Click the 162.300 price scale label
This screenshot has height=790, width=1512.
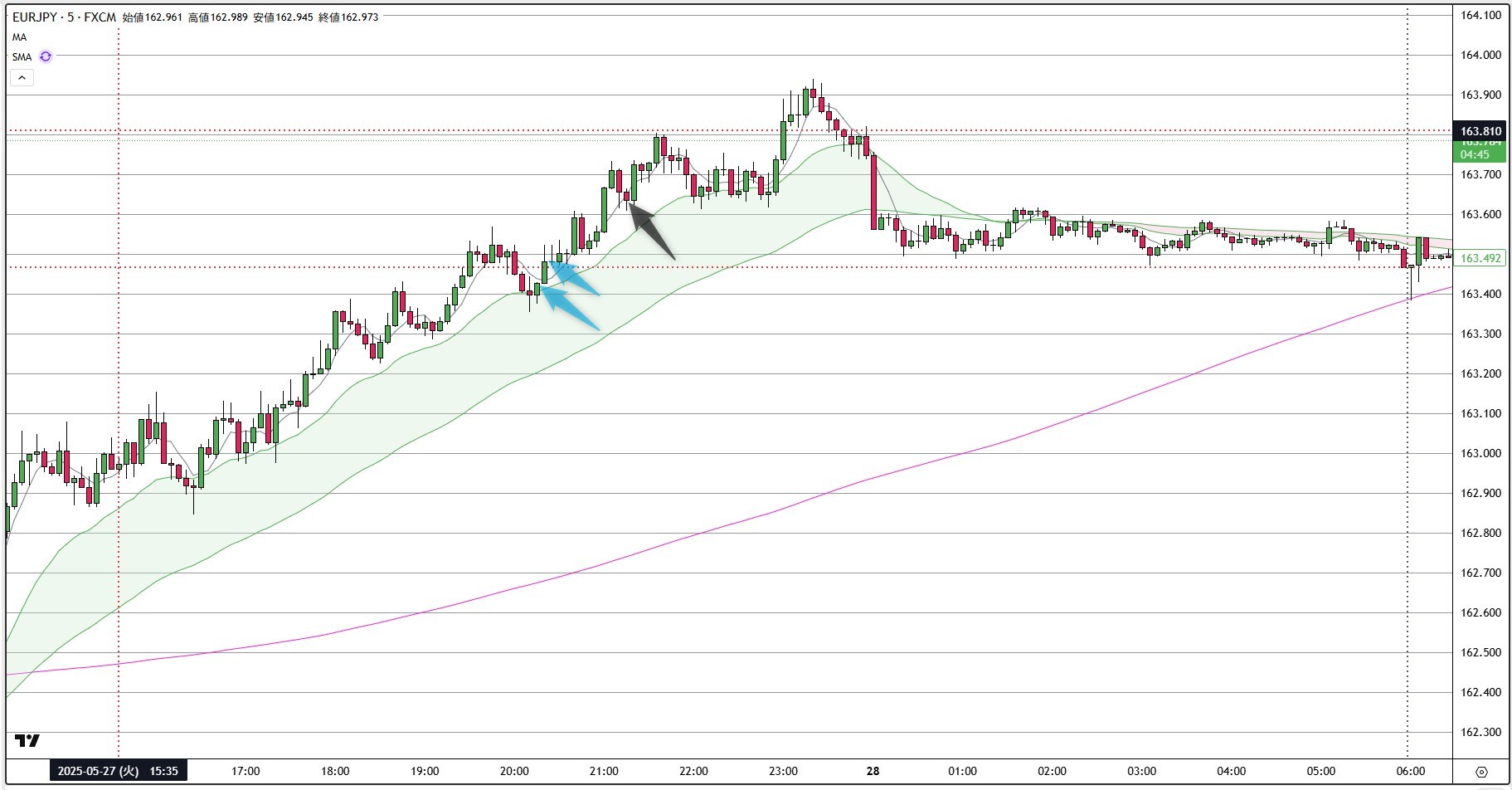[x=1480, y=732]
